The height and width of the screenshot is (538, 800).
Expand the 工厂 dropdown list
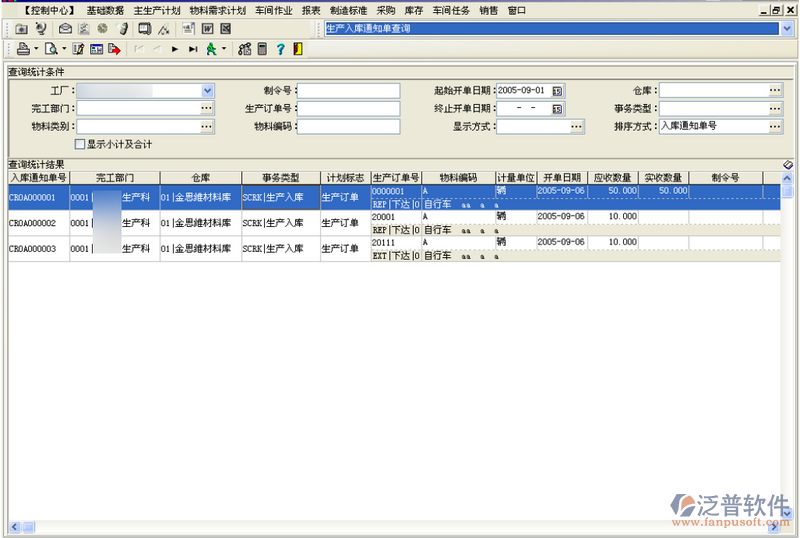click(x=207, y=91)
